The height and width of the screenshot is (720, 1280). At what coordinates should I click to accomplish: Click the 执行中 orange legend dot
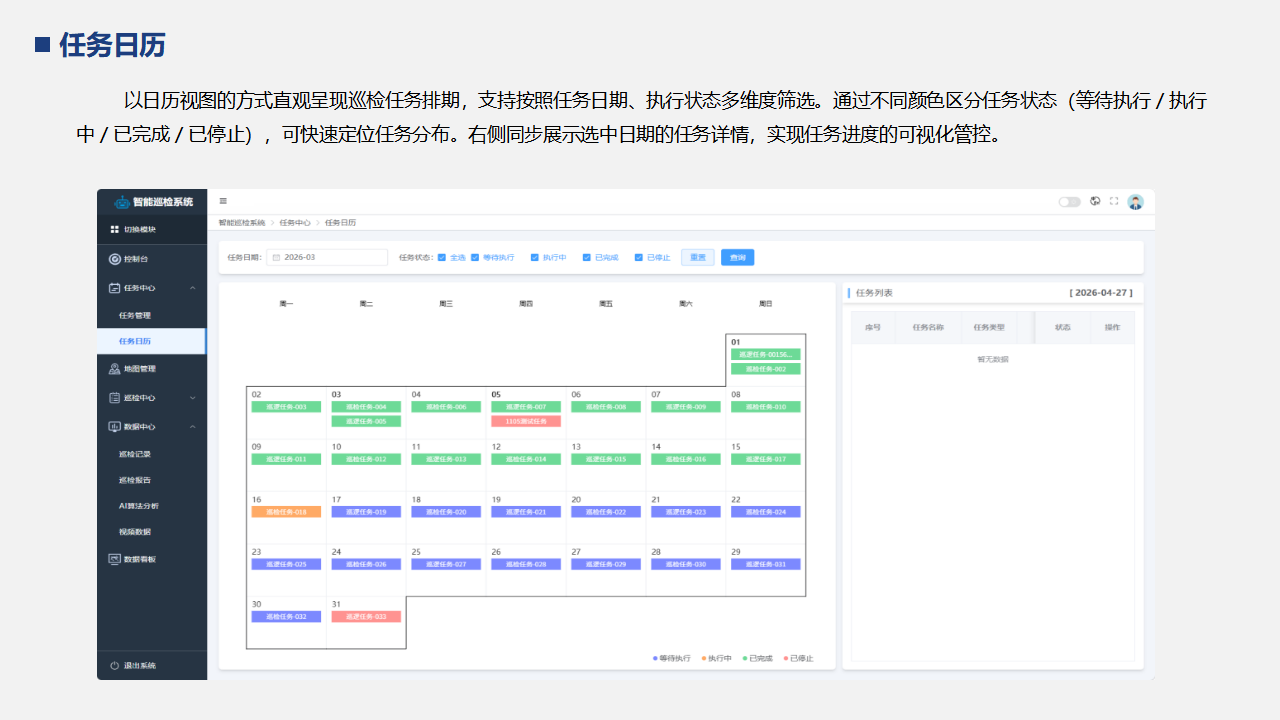[x=704, y=658]
